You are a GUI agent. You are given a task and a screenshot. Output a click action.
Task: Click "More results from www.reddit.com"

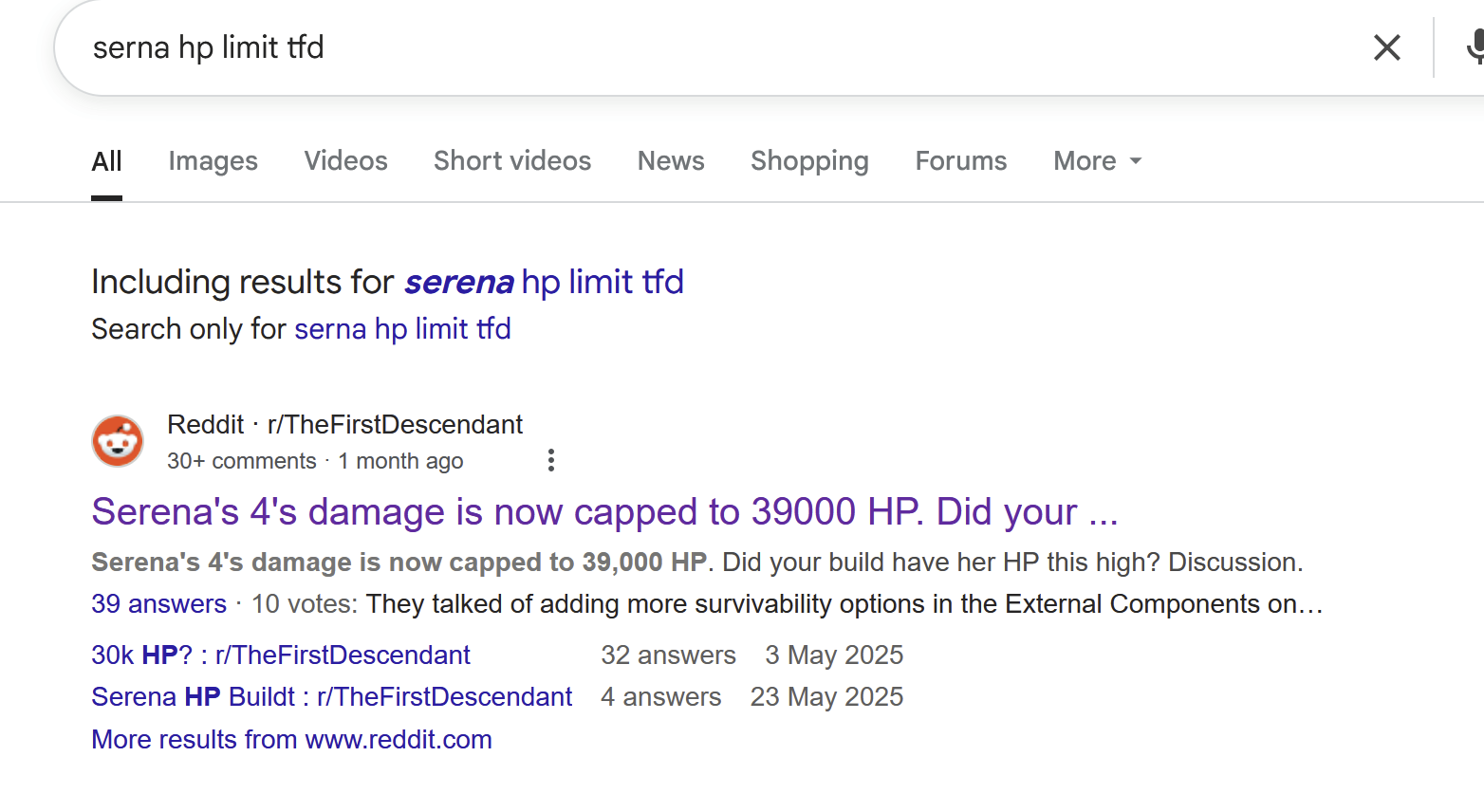[x=291, y=740]
